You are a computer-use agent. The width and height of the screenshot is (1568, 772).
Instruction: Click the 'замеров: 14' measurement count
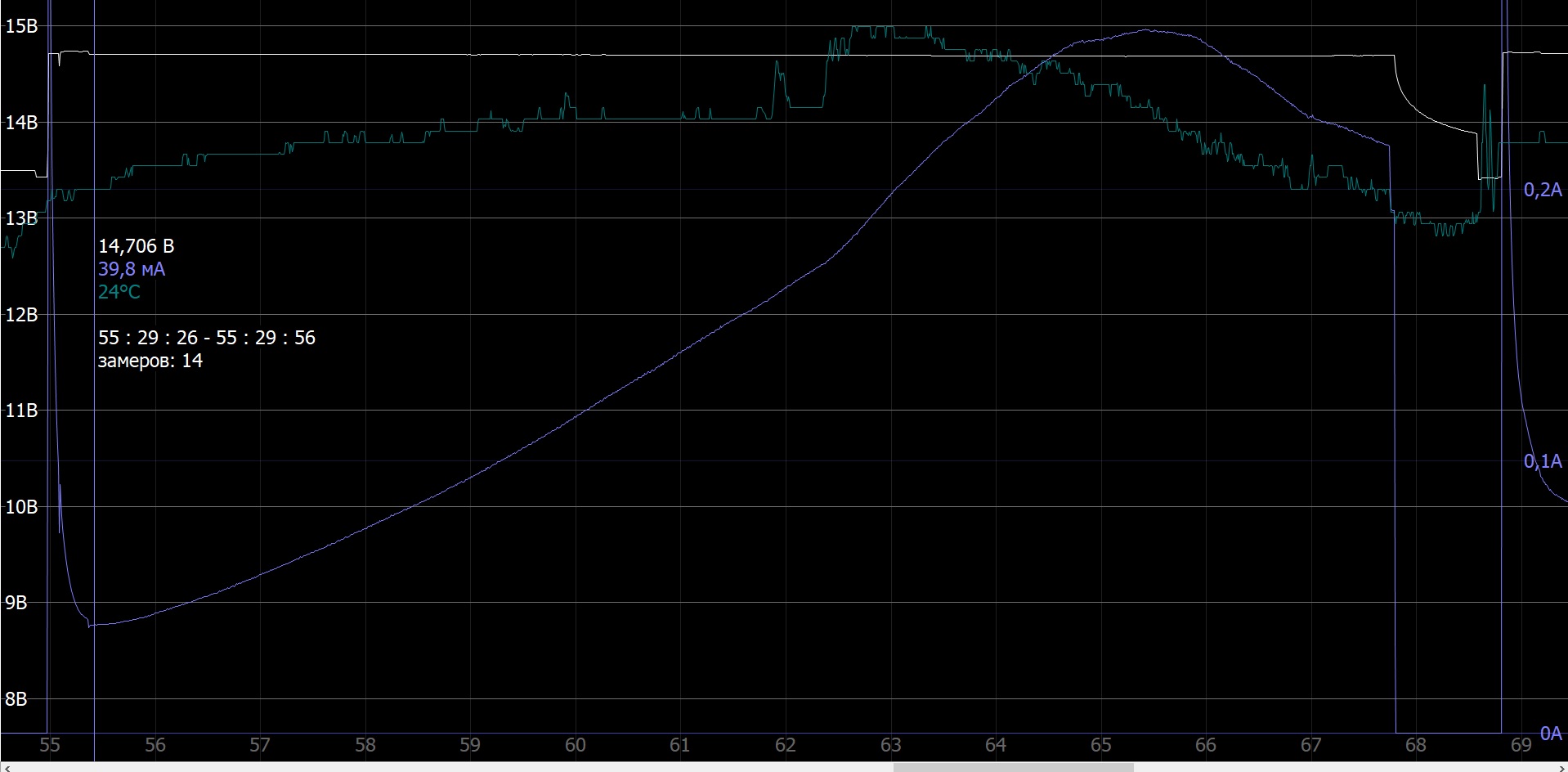pos(150,361)
